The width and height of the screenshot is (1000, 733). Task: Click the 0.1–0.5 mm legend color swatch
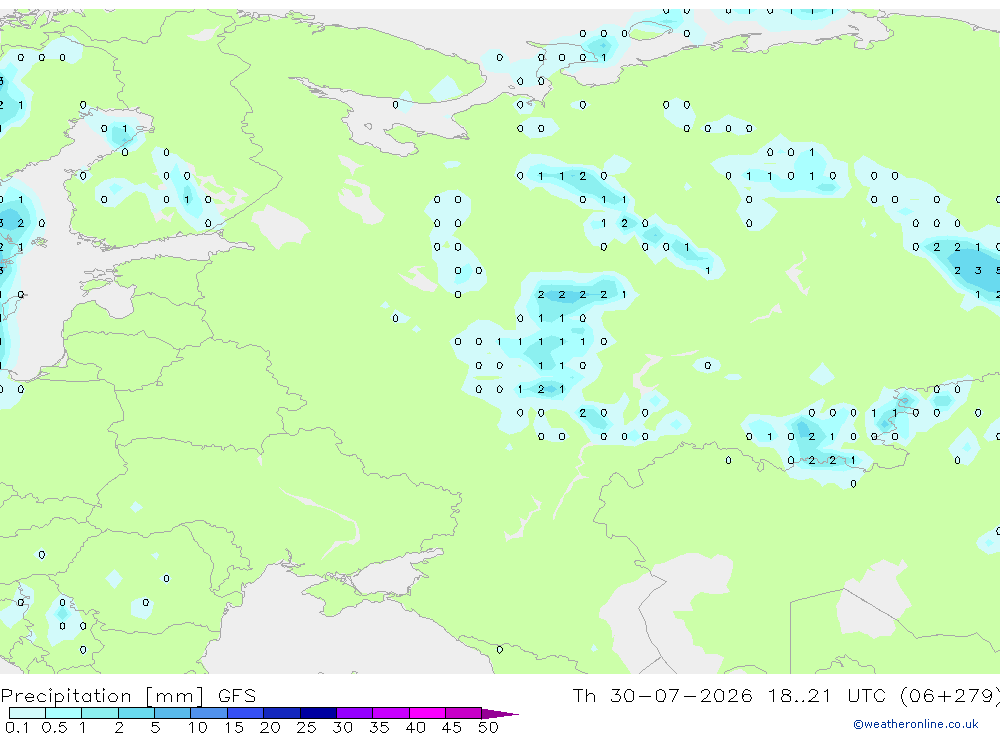tap(27, 713)
